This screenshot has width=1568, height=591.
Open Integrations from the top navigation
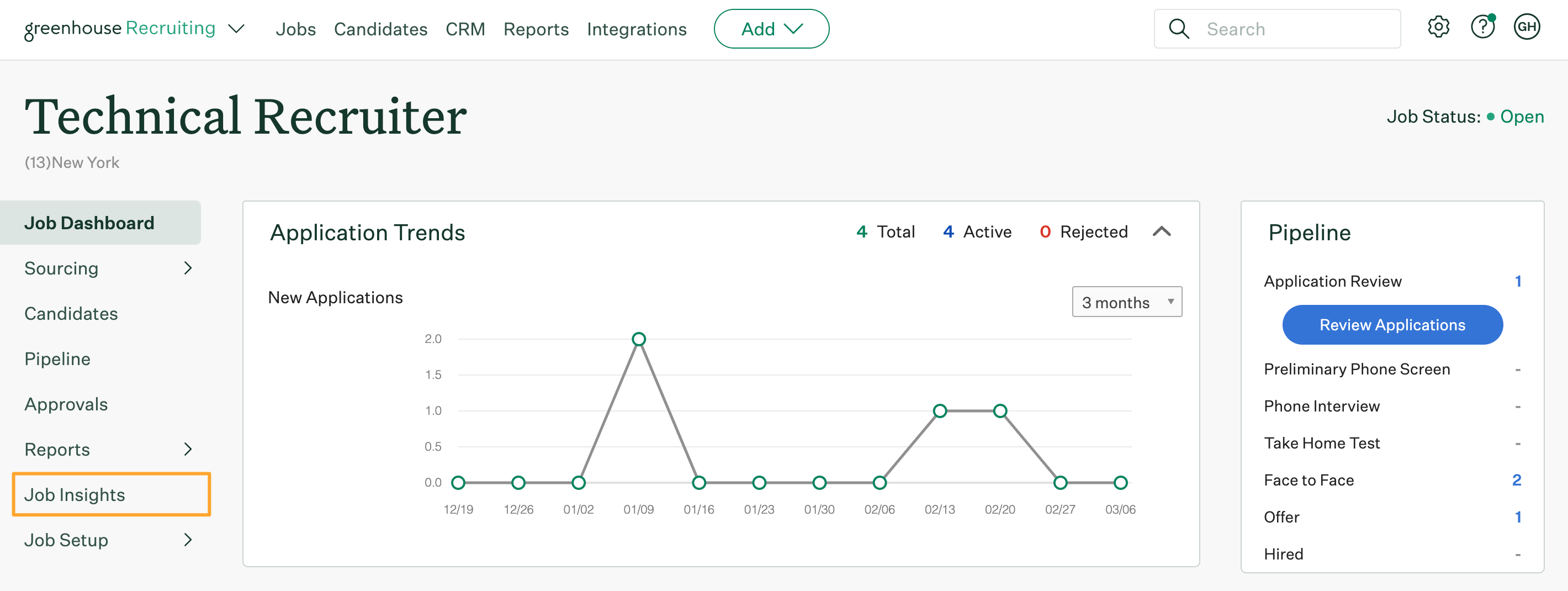click(x=636, y=29)
